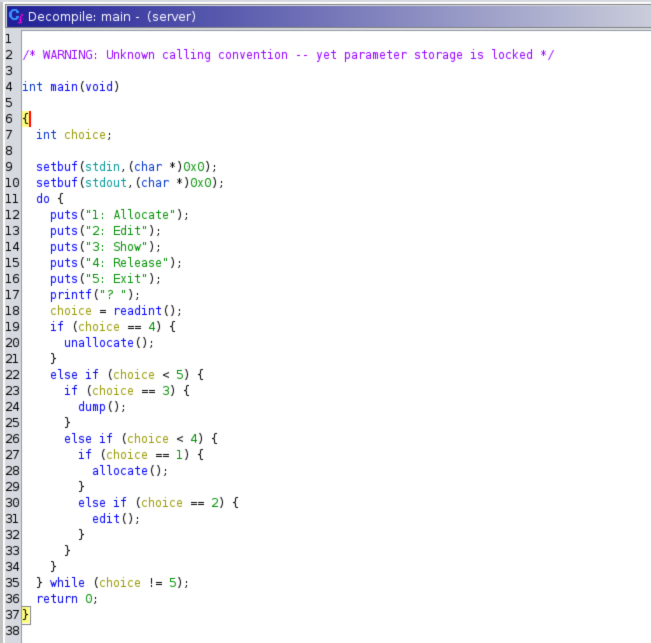
Task: Highlight the "4: Release" string literal
Action: coord(129,263)
